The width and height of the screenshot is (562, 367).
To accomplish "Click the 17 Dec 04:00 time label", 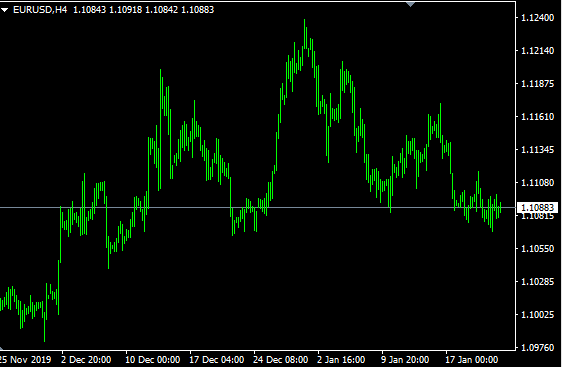I will pos(216,359).
